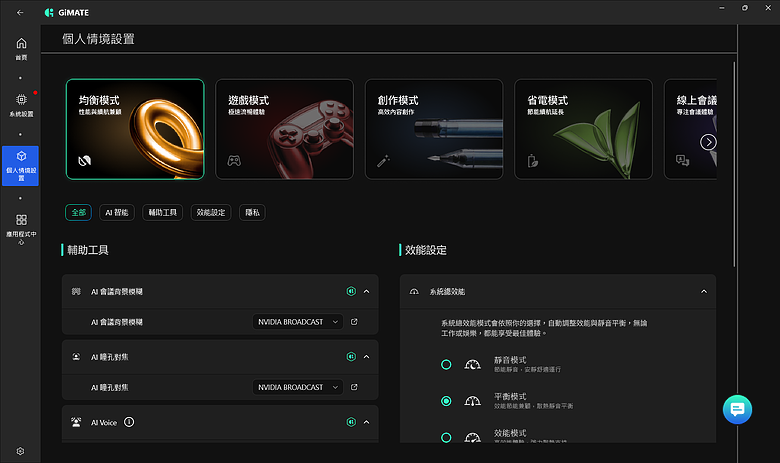The width and height of the screenshot is (780, 463).
Task: Click the 平衡模式 gauge icon
Action: 473,401
